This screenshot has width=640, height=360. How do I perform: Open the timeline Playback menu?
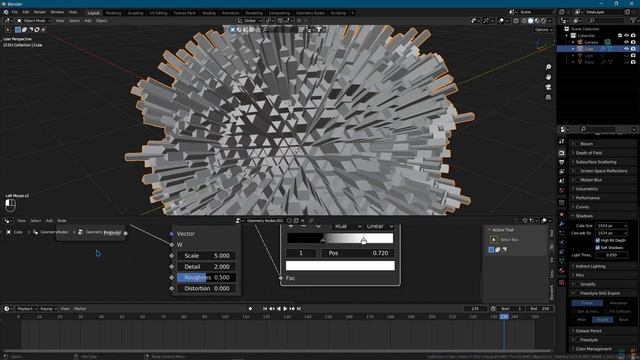(27, 309)
